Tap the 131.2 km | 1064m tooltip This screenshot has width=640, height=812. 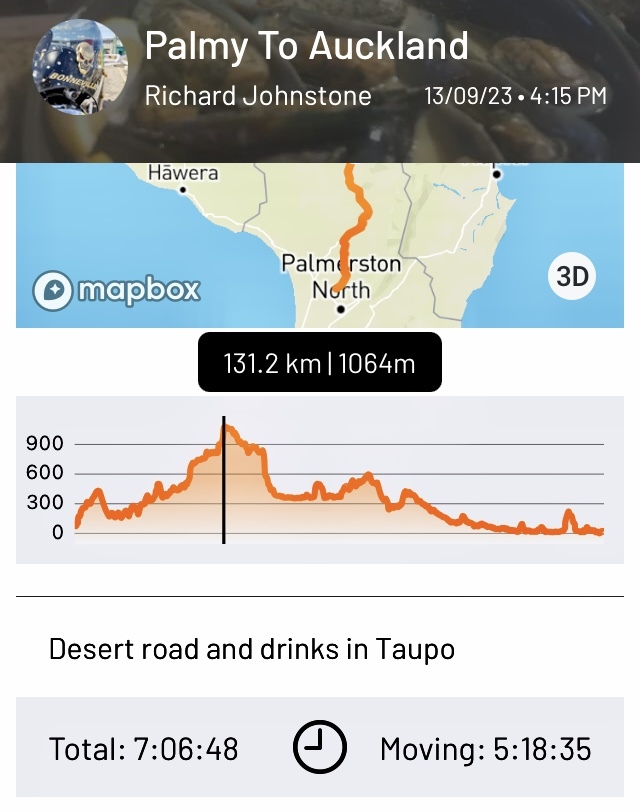click(x=319, y=362)
